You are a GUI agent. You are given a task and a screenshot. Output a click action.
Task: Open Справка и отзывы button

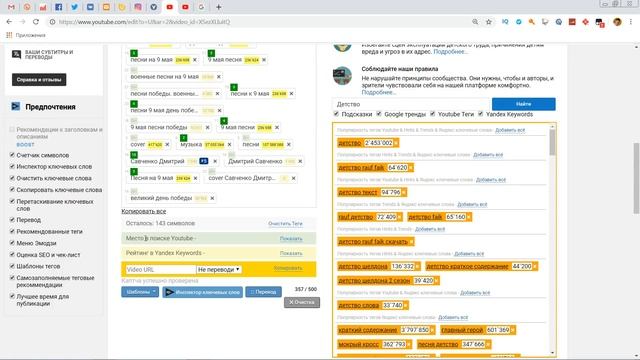(x=39, y=80)
